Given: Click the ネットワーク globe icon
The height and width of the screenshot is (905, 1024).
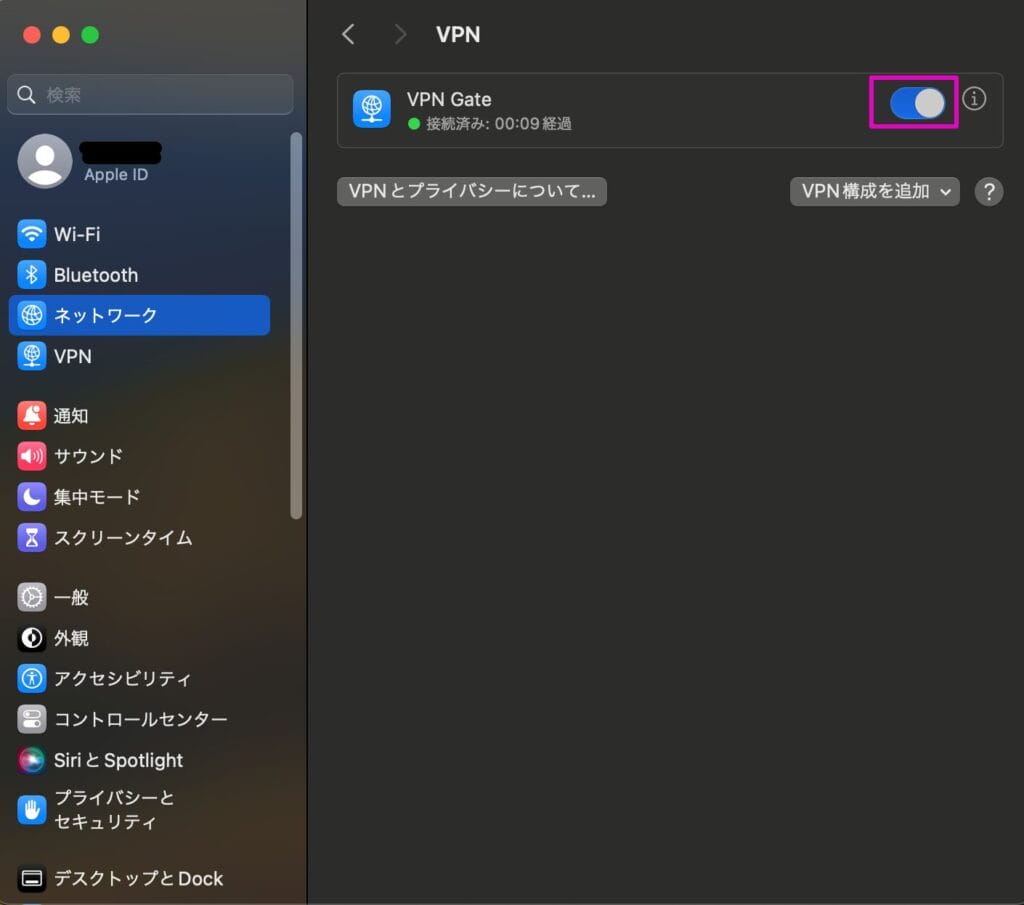Looking at the screenshot, I should tap(31, 315).
